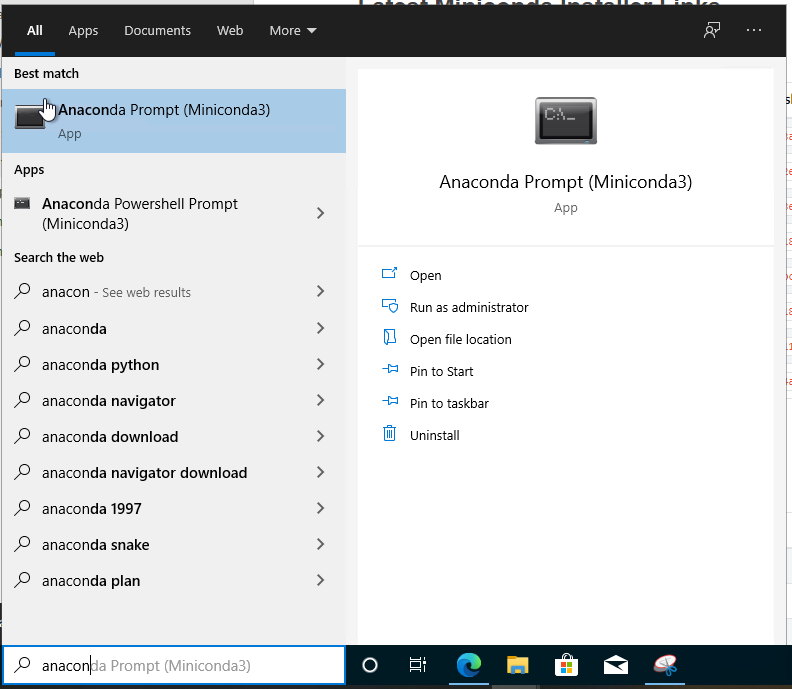The image size is (792, 689).
Task: Expand the 'anaconda python' suggestion arrow
Action: (320, 364)
